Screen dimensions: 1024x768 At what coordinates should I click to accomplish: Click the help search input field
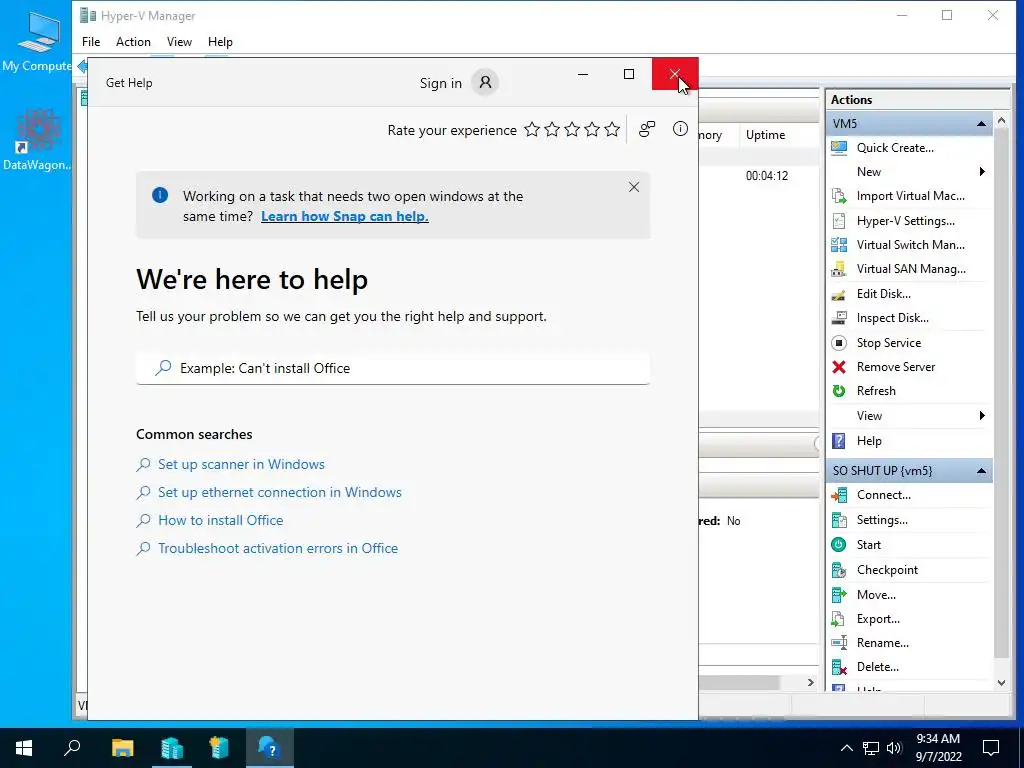[x=393, y=368]
